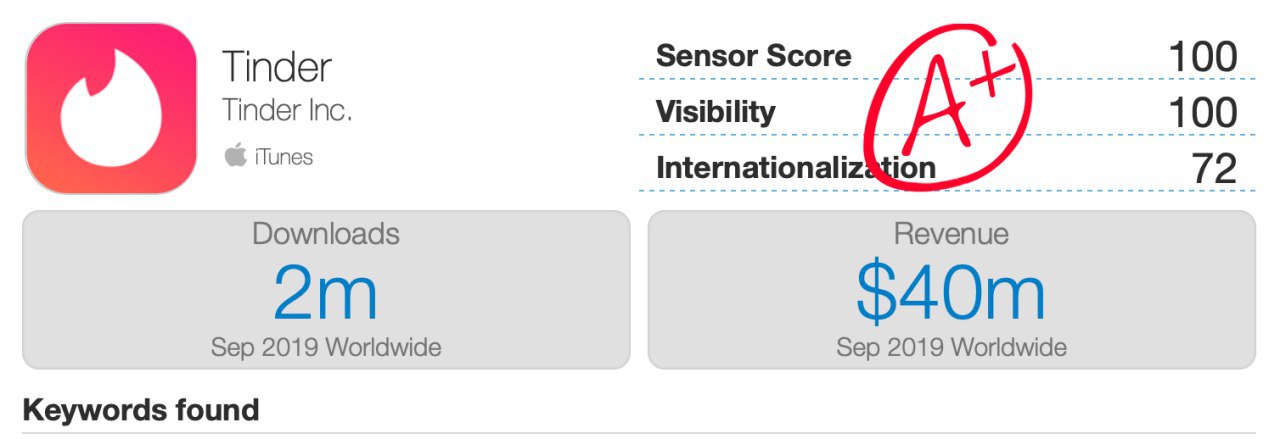Click the Sensor Score value 100

[x=1203, y=57]
